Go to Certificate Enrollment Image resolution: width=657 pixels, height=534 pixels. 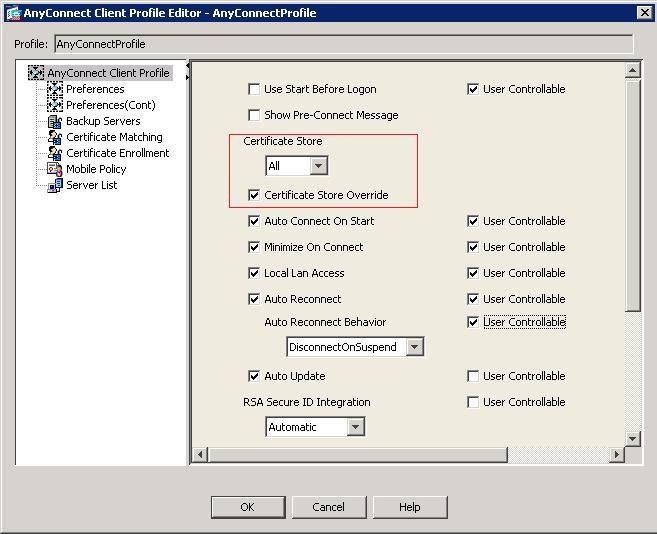117,153
